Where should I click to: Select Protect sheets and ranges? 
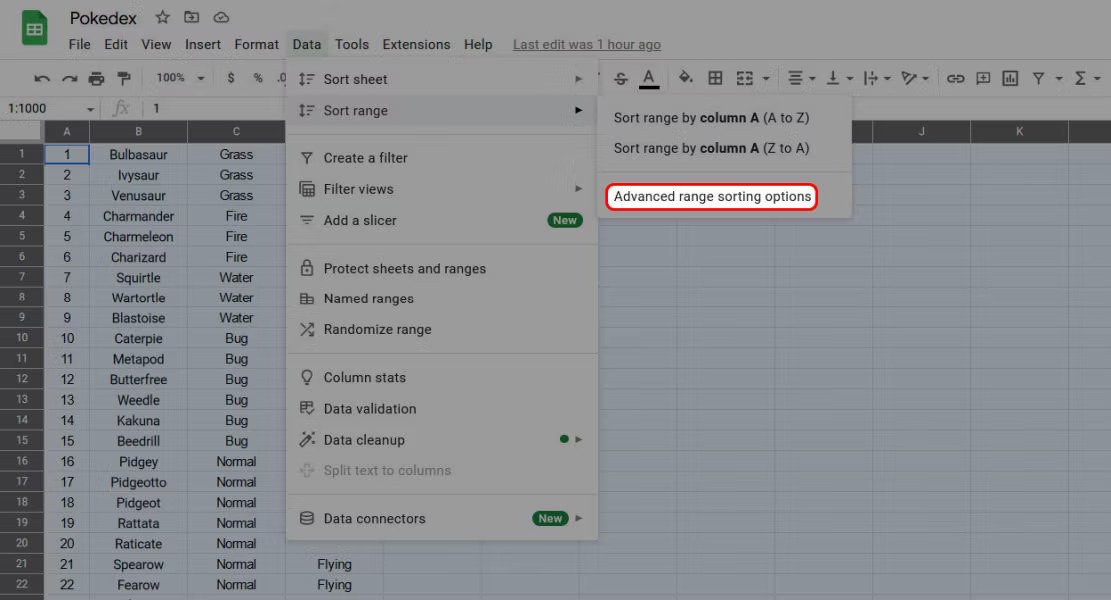(x=442, y=268)
